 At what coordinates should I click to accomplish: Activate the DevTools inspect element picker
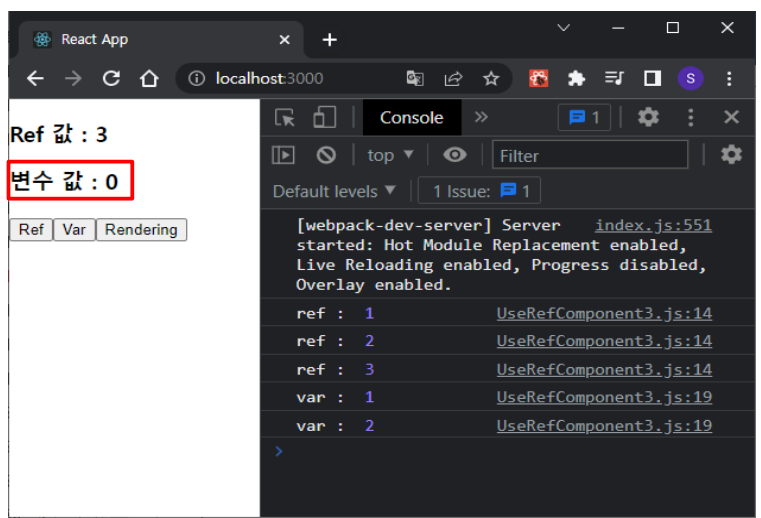pyautogui.click(x=285, y=117)
